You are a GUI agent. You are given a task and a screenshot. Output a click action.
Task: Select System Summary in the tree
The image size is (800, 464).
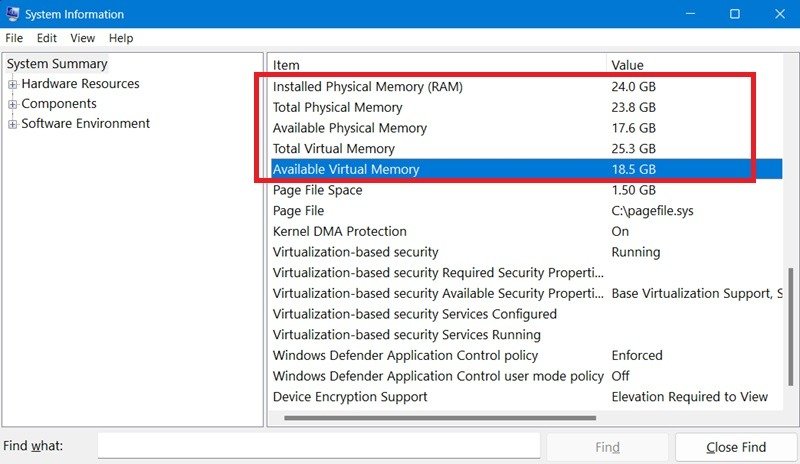click(57, 64)
